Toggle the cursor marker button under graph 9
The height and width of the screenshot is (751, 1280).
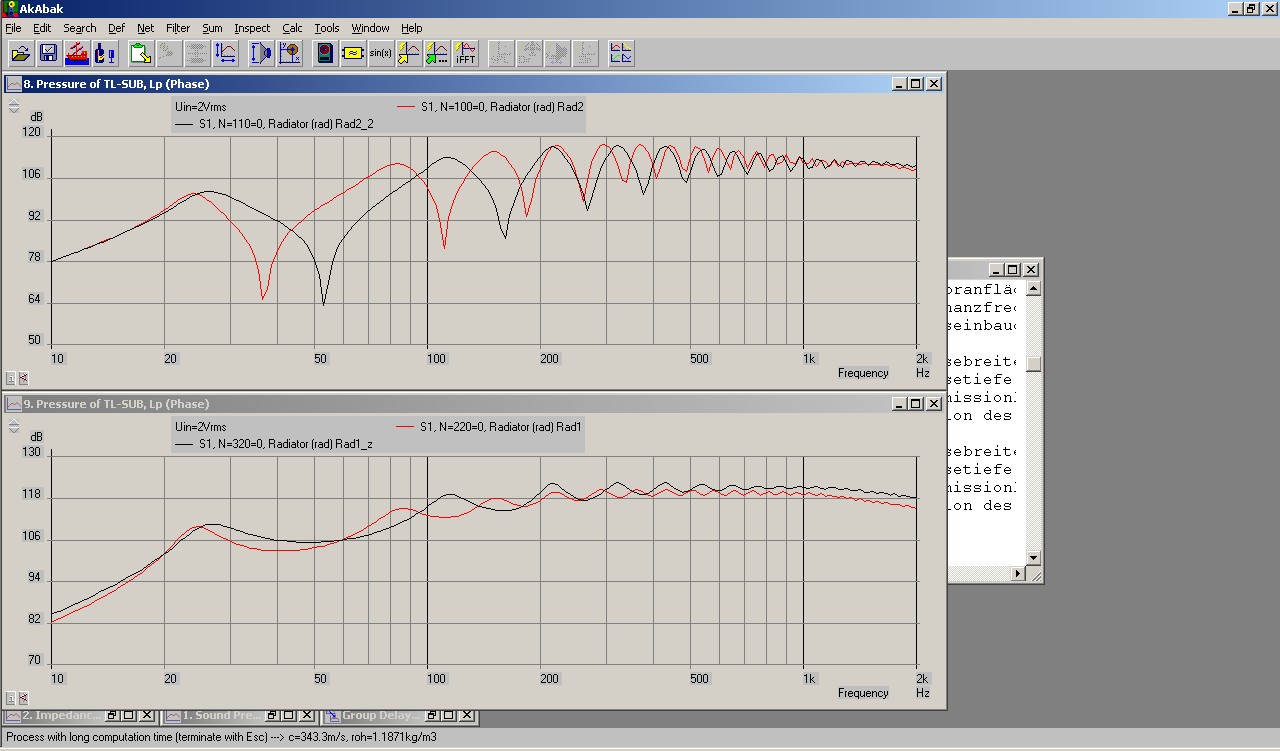pos(23,698)
